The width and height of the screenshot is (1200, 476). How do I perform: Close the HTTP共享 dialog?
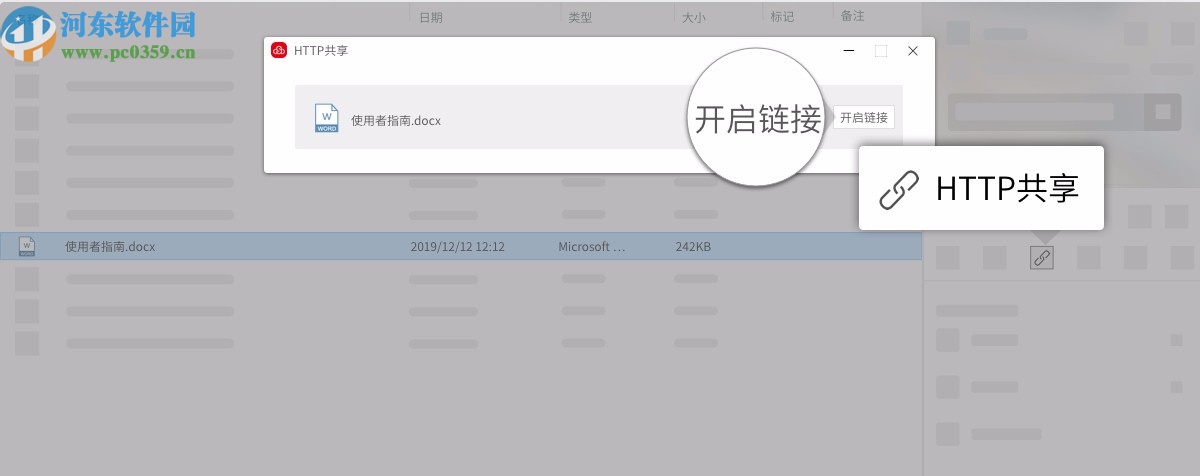coord(913,50)
